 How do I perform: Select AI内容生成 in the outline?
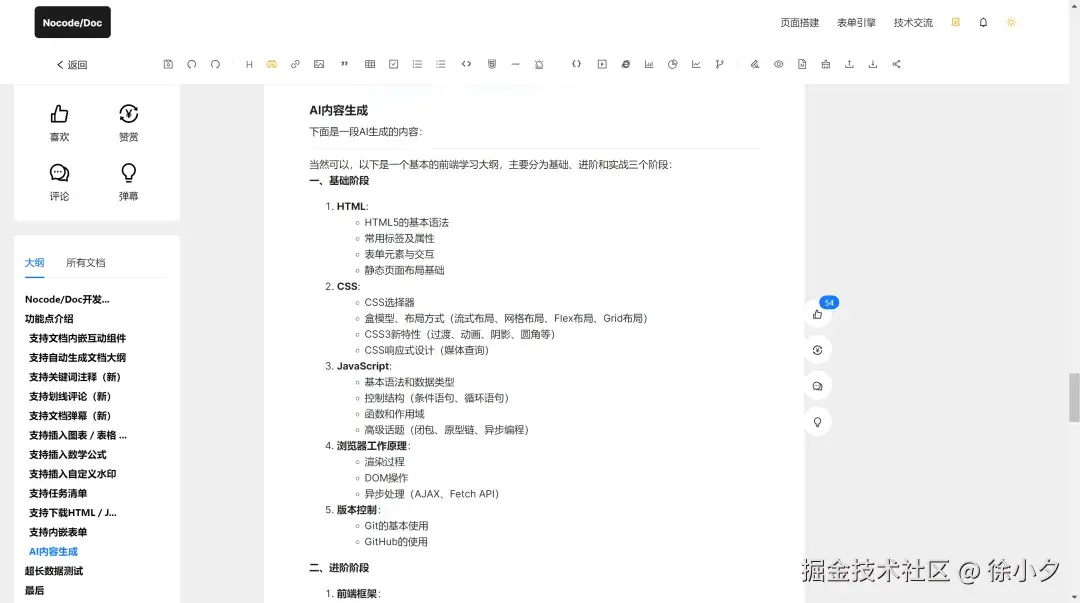[52, 551]
